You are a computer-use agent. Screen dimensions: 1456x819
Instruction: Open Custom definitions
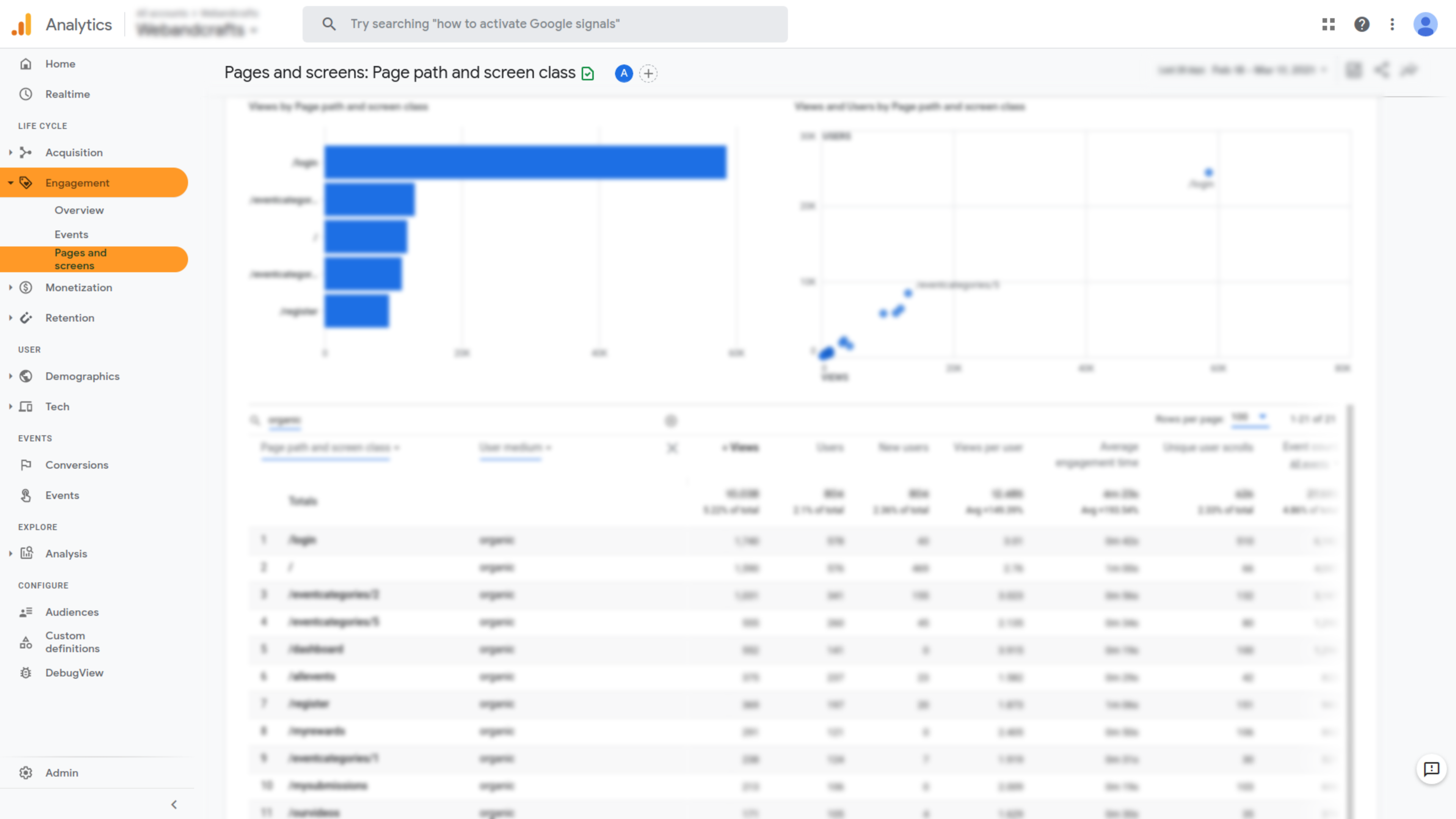click(72, 642)
